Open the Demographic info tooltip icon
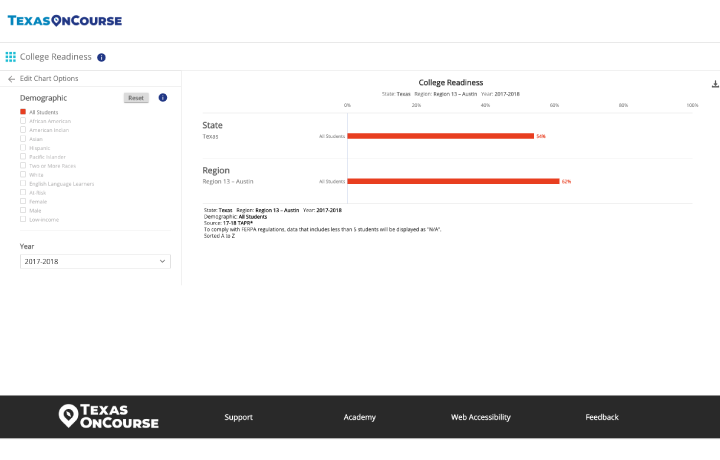This screenshot has height=460, width=720. [x=163, y=98]
